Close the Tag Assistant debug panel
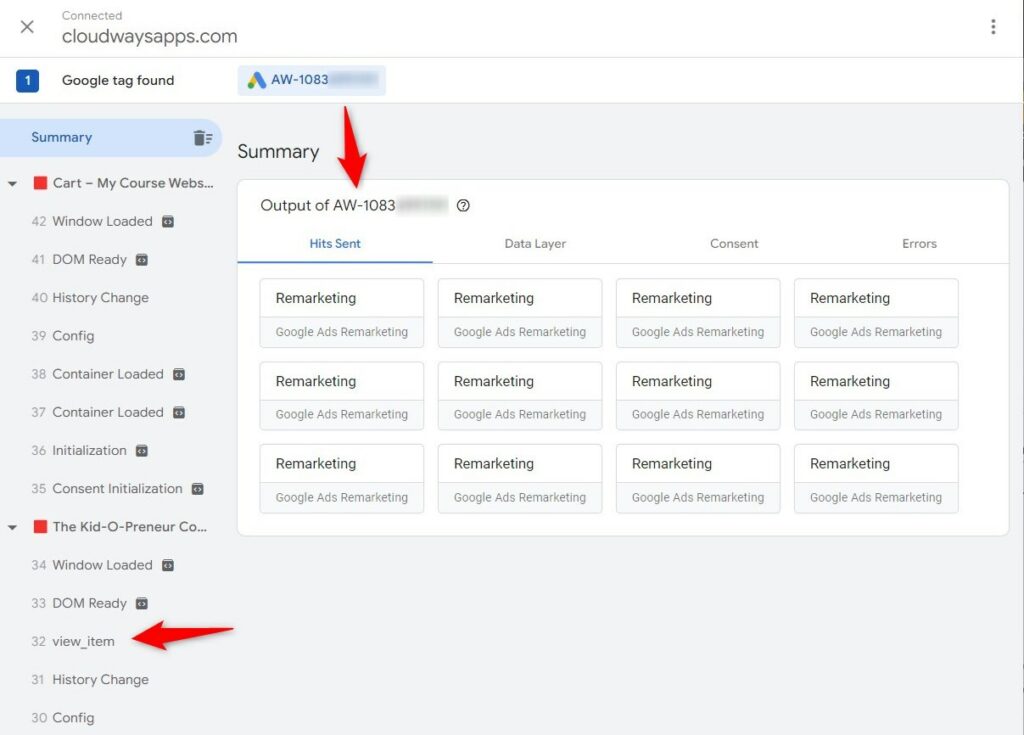Viewport: 1024px width, 735px height. click(x=27, y=27)
